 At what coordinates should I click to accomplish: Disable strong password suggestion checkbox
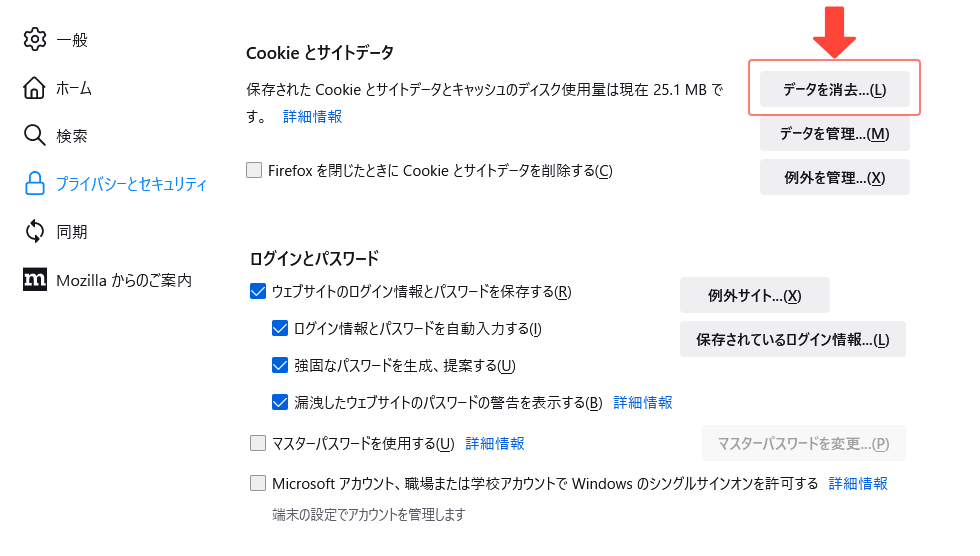280,365
